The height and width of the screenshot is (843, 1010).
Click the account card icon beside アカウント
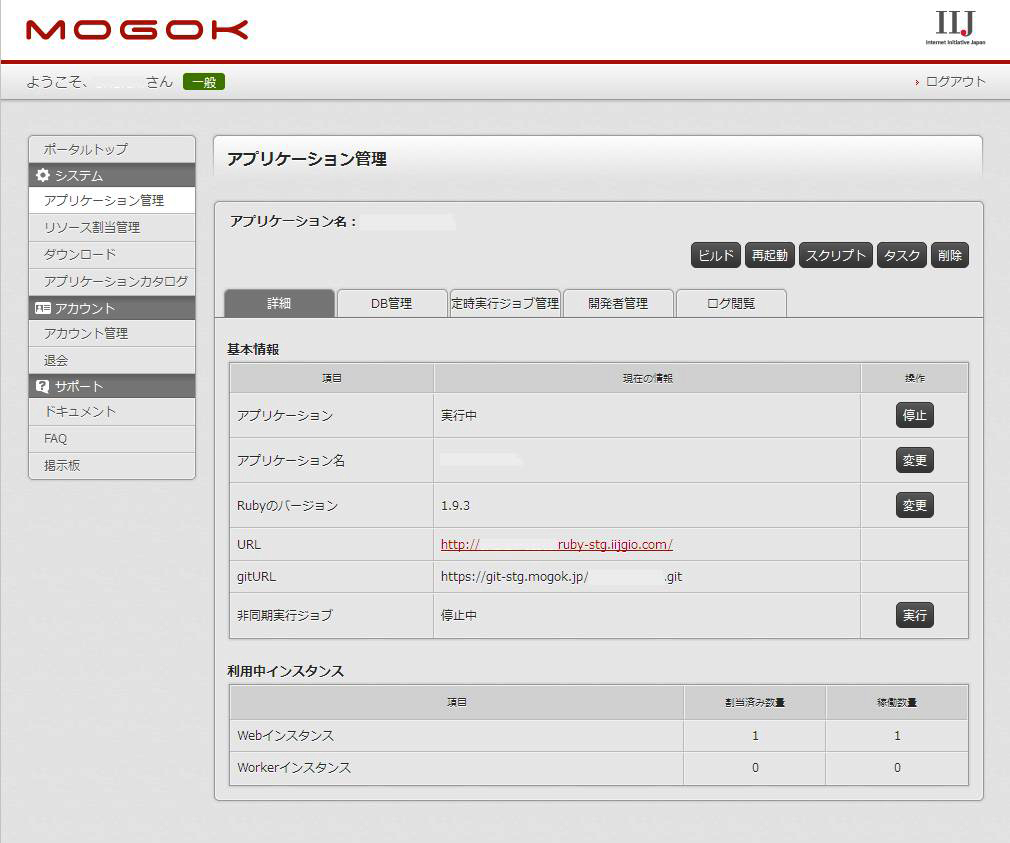click(x=43, y=309)
